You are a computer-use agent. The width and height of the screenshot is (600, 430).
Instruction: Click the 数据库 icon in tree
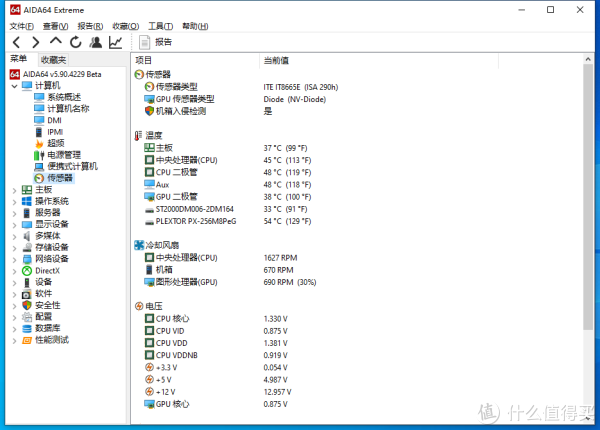point(27,329)
